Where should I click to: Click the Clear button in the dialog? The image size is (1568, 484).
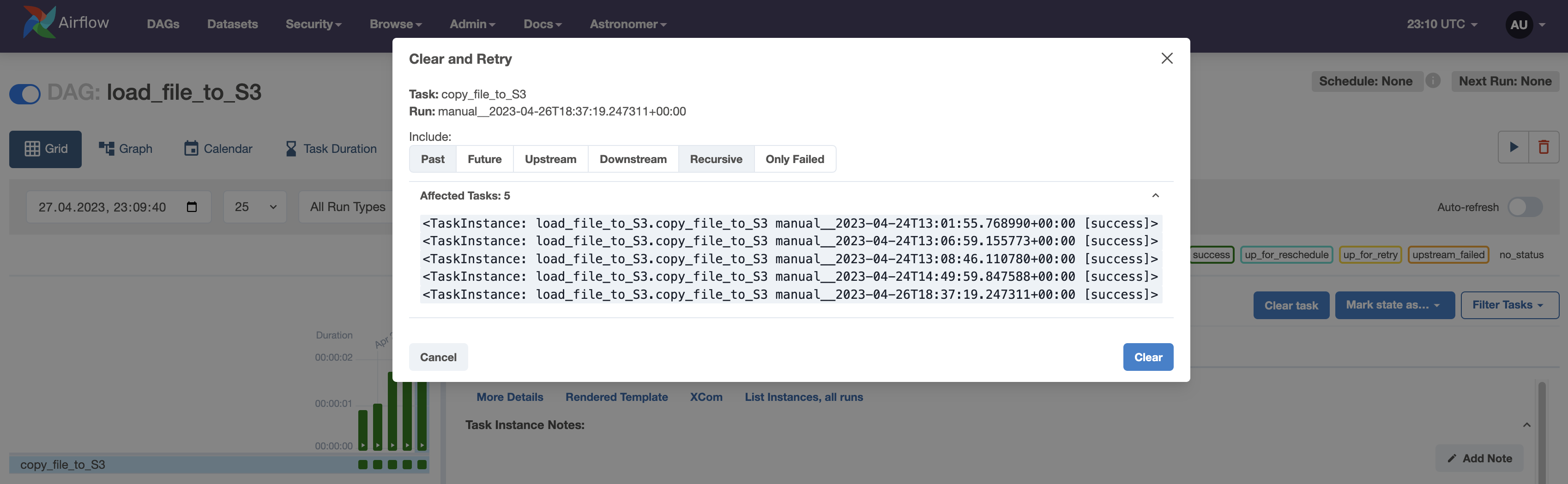tap(1148, 357)
